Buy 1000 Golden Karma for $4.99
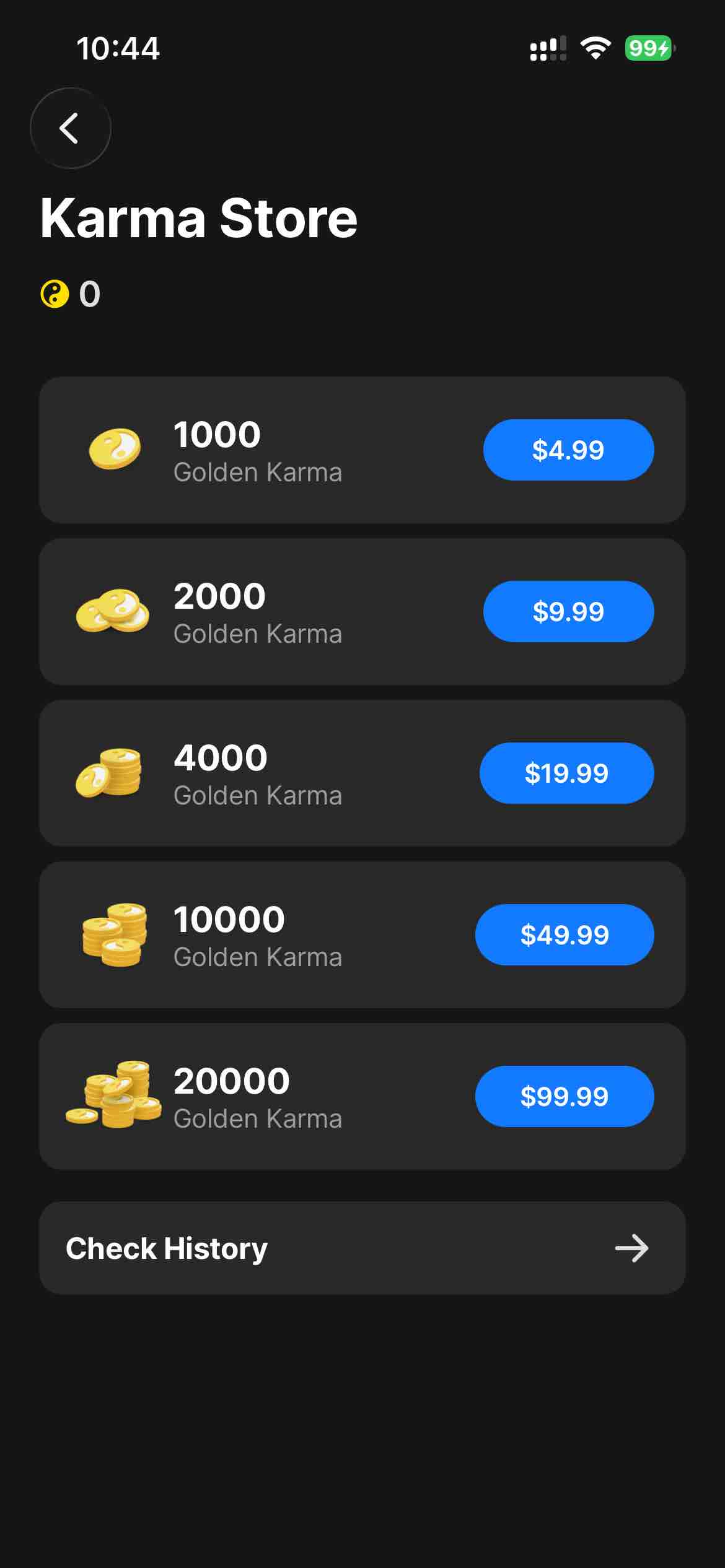 568,450
